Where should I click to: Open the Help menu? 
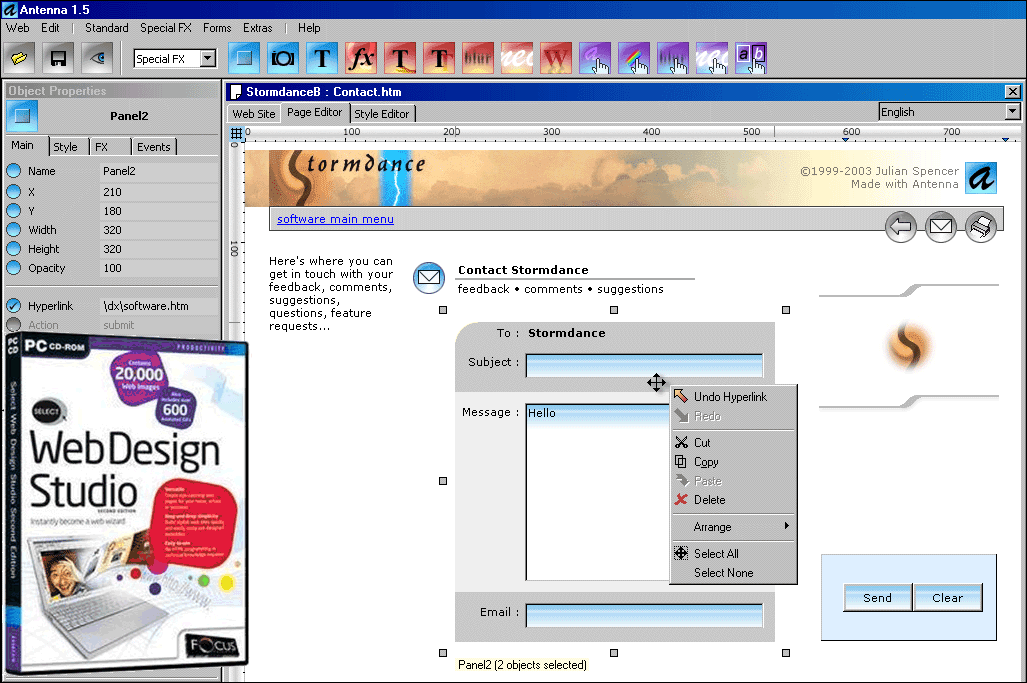(309, 28)
